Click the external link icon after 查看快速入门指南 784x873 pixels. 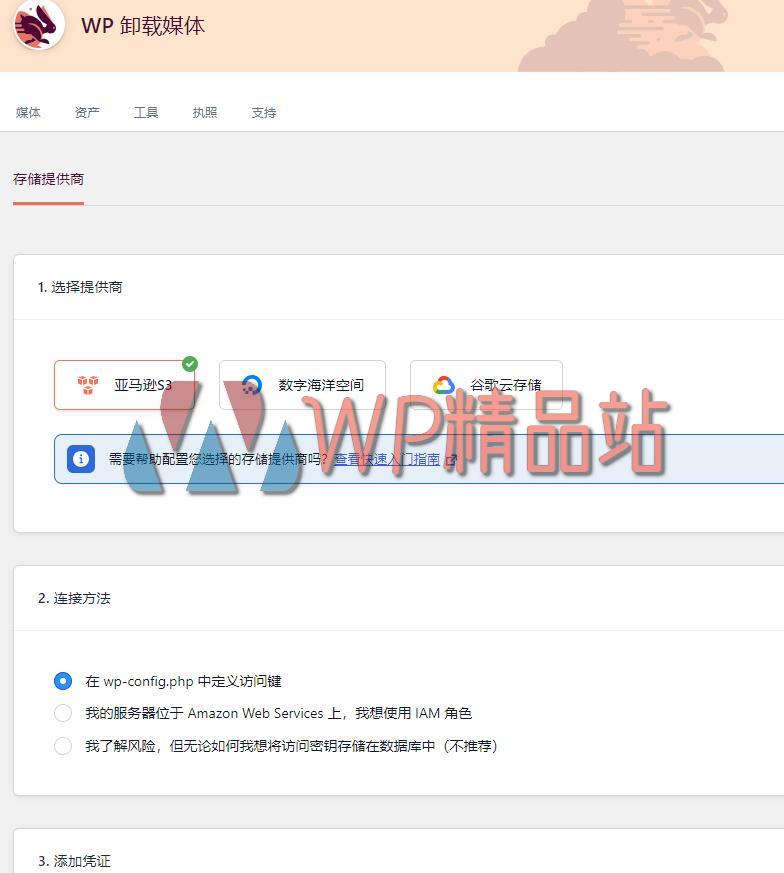(452, 460)
